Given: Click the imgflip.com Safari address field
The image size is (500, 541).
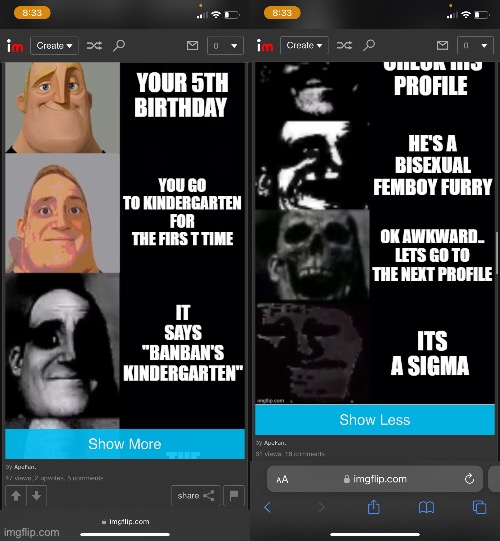Looking at the screenshot, I should tap(375, 479).
